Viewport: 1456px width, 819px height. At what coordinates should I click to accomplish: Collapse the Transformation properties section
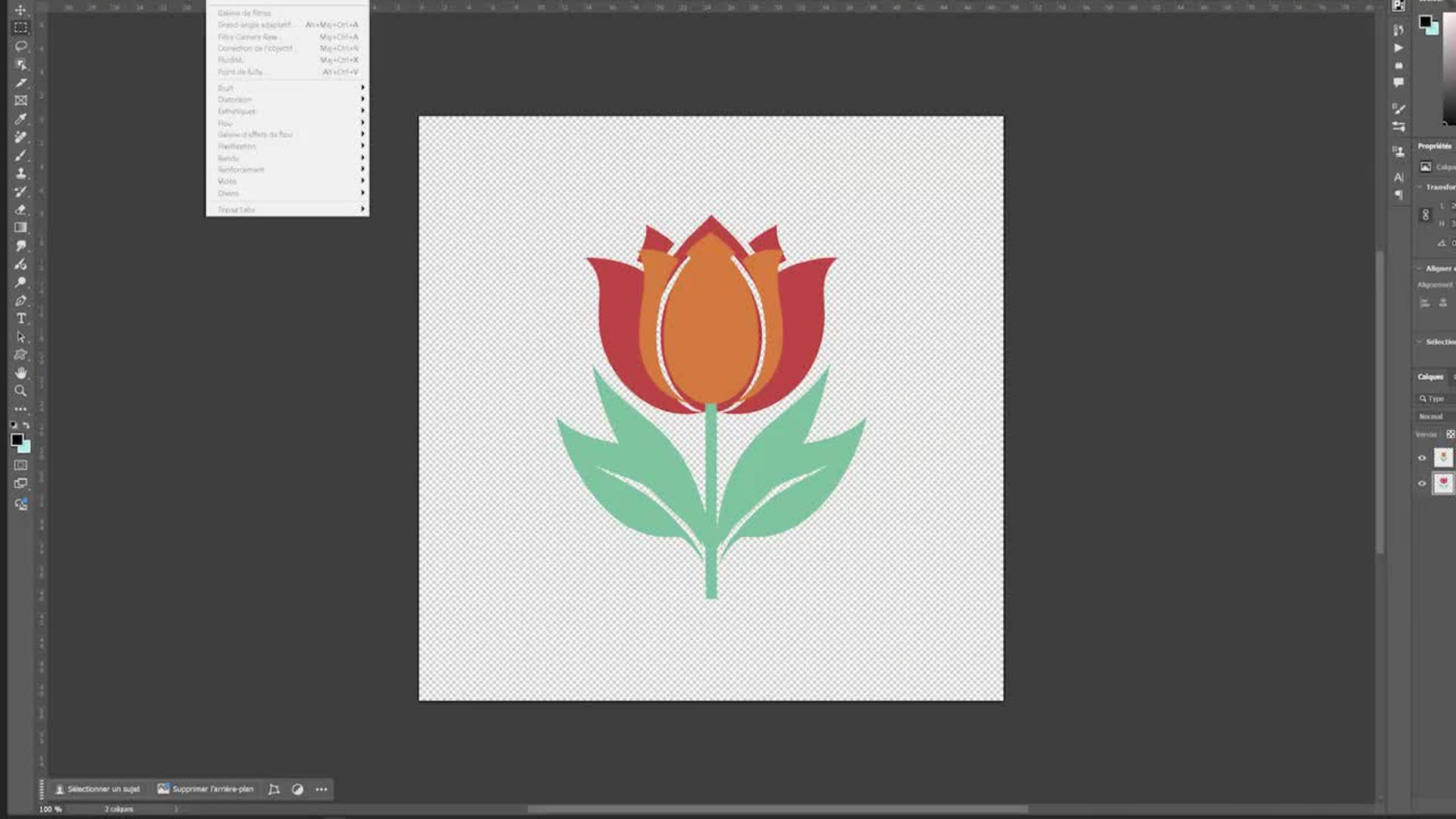click(1420, 187)
